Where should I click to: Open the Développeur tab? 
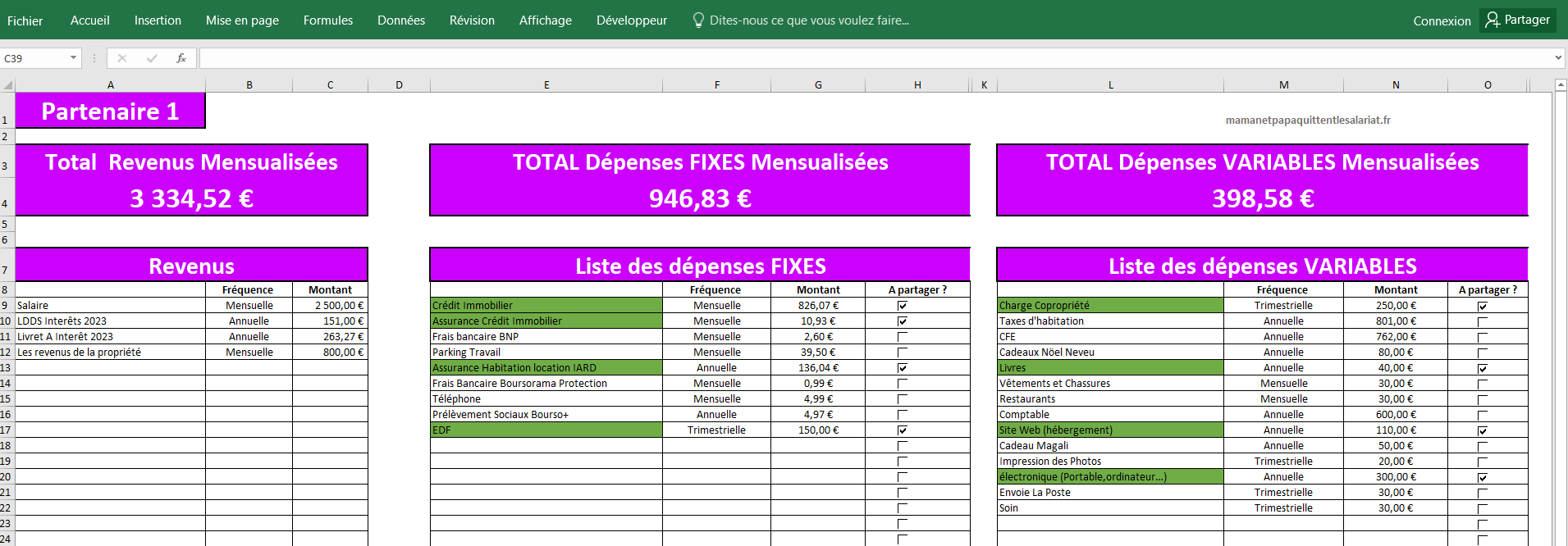coord(632,20)
